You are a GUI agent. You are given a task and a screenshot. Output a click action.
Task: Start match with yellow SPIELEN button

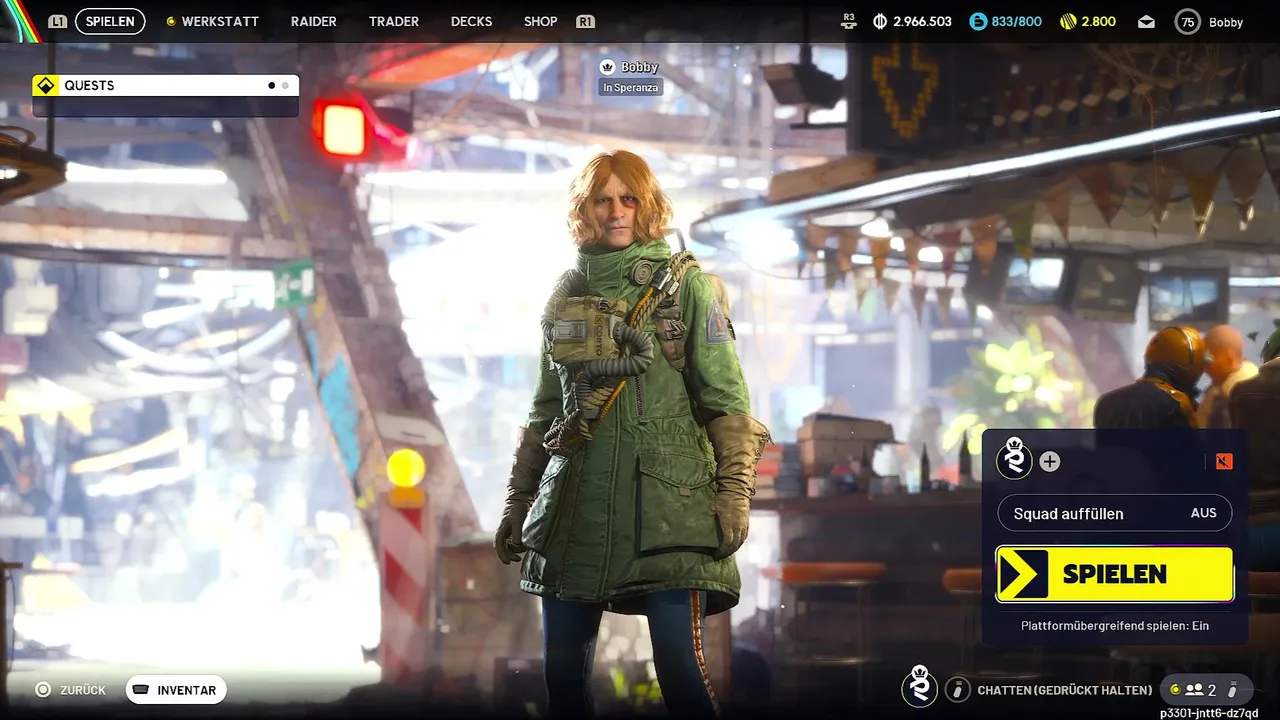[x=1115, y=574]
